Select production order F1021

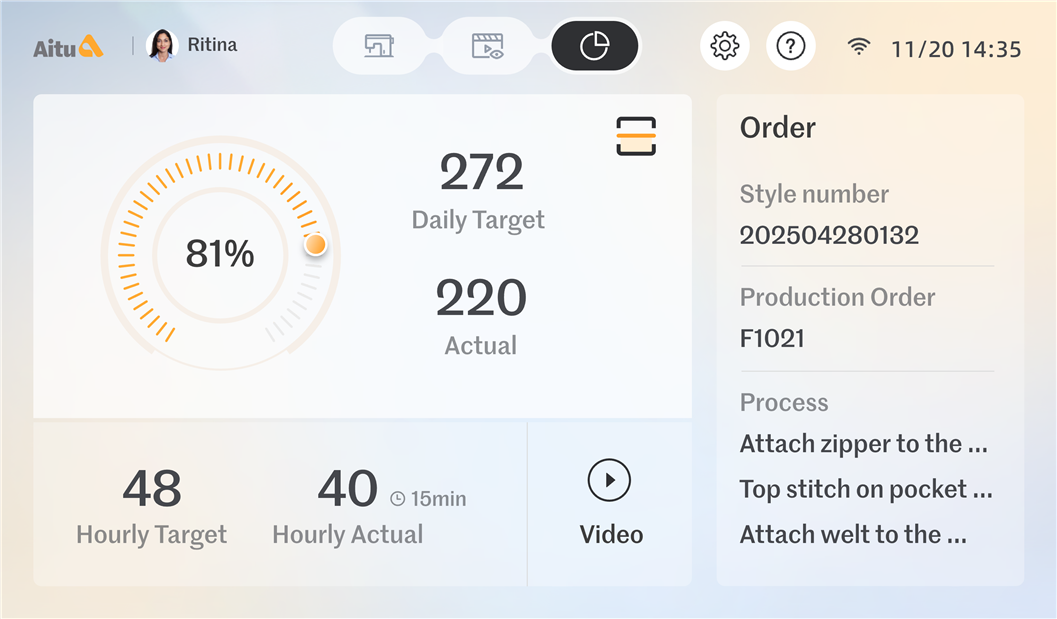(772, 338)
